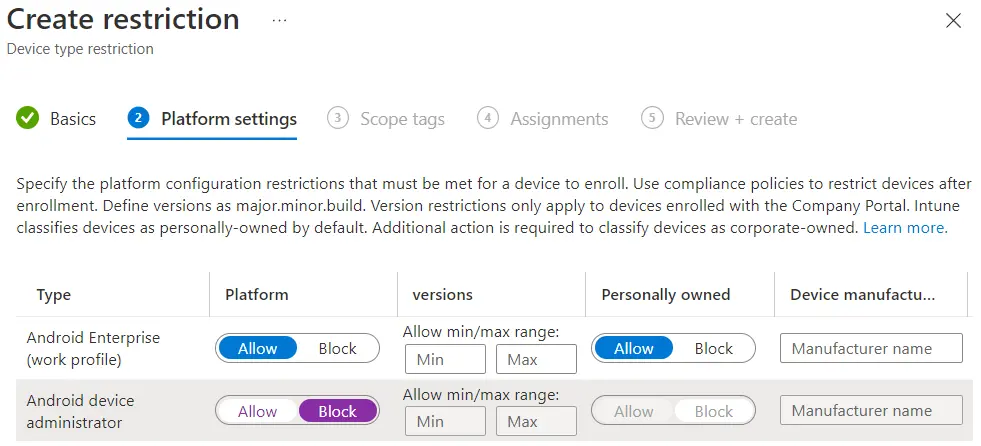Screen dimensions: 981x446
Task: Click the Review + create step 5 icon
Action: pyautogui.click(x=652, y=118)
